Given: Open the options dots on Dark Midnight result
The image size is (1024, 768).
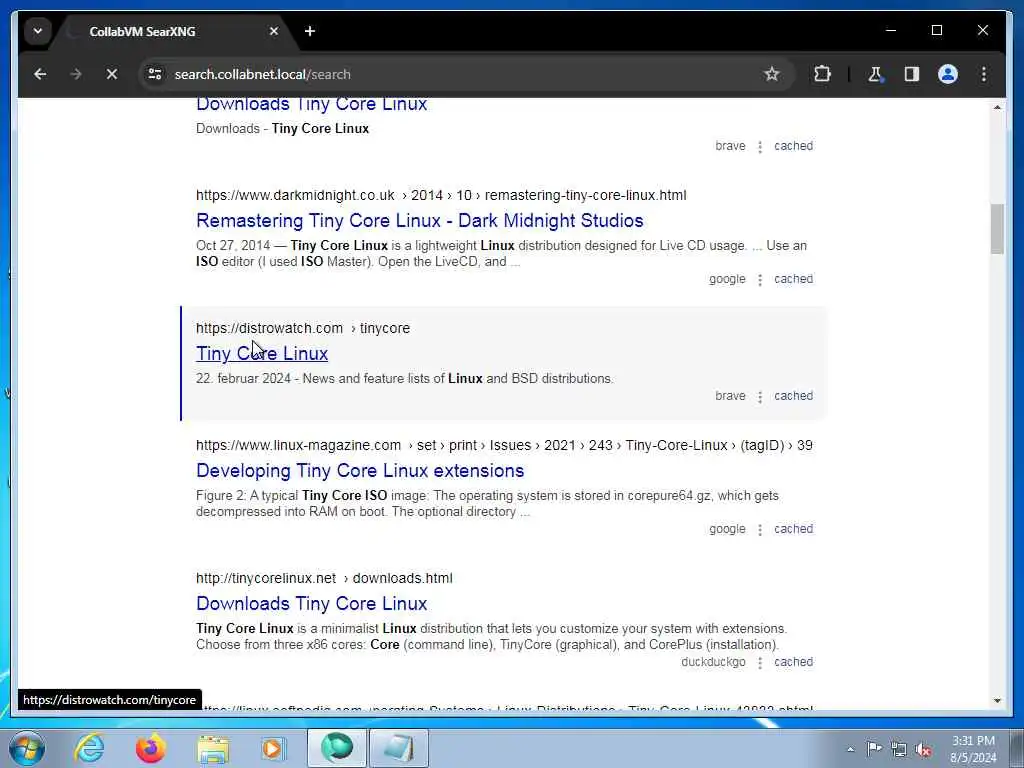Looking at the screenshot, I should point(760,280).
